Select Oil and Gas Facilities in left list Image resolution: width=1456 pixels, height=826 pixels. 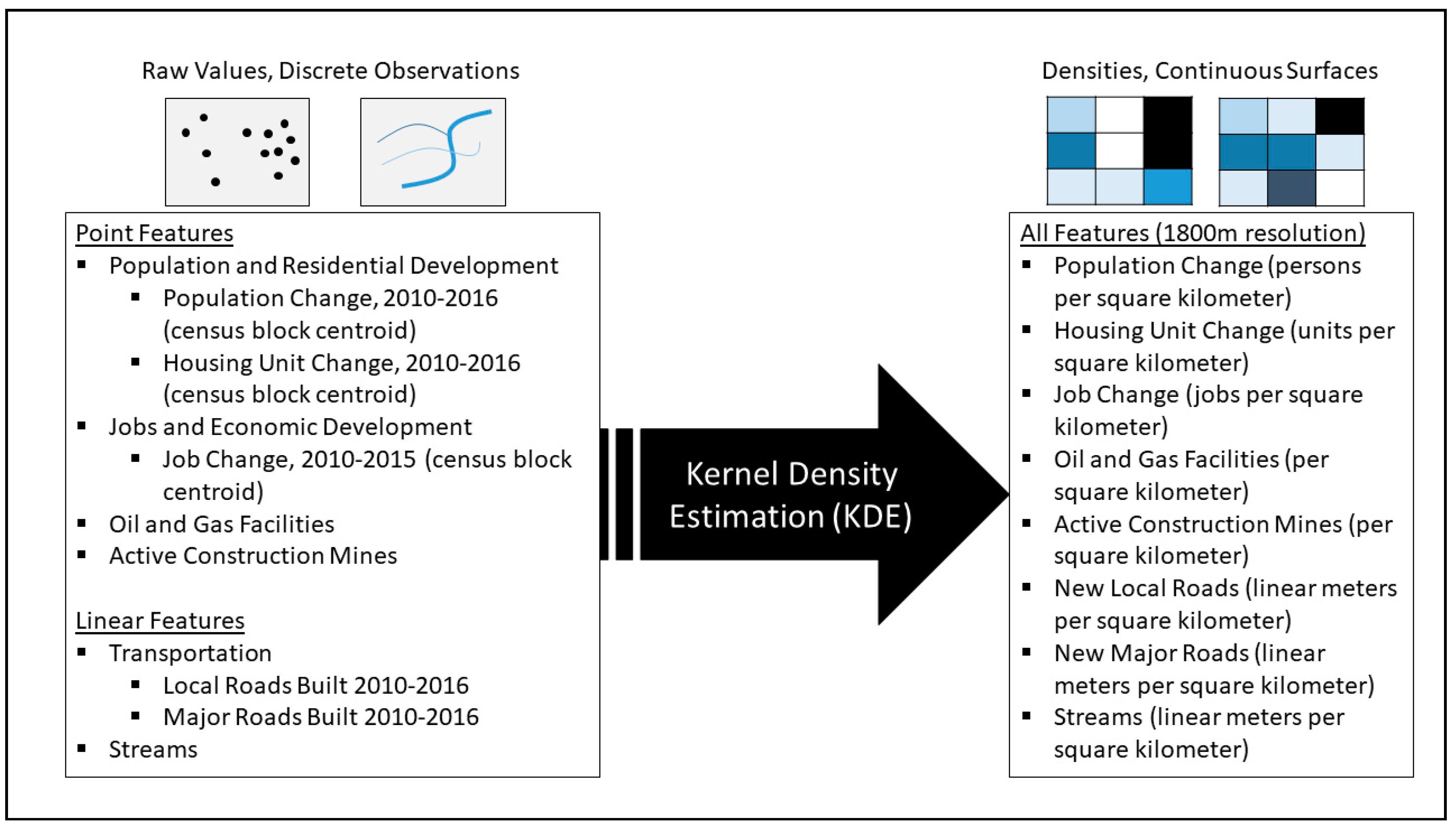click(221, 524)
